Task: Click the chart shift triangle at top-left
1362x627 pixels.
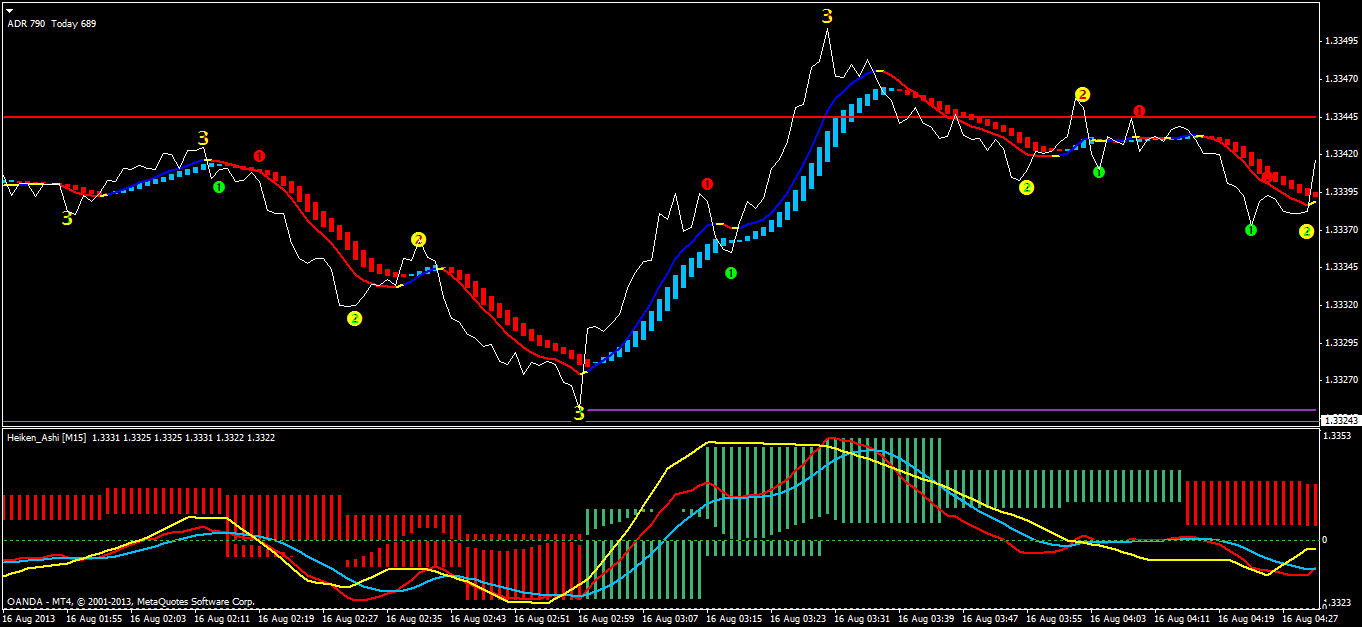Action: click(x=9, y=9)
